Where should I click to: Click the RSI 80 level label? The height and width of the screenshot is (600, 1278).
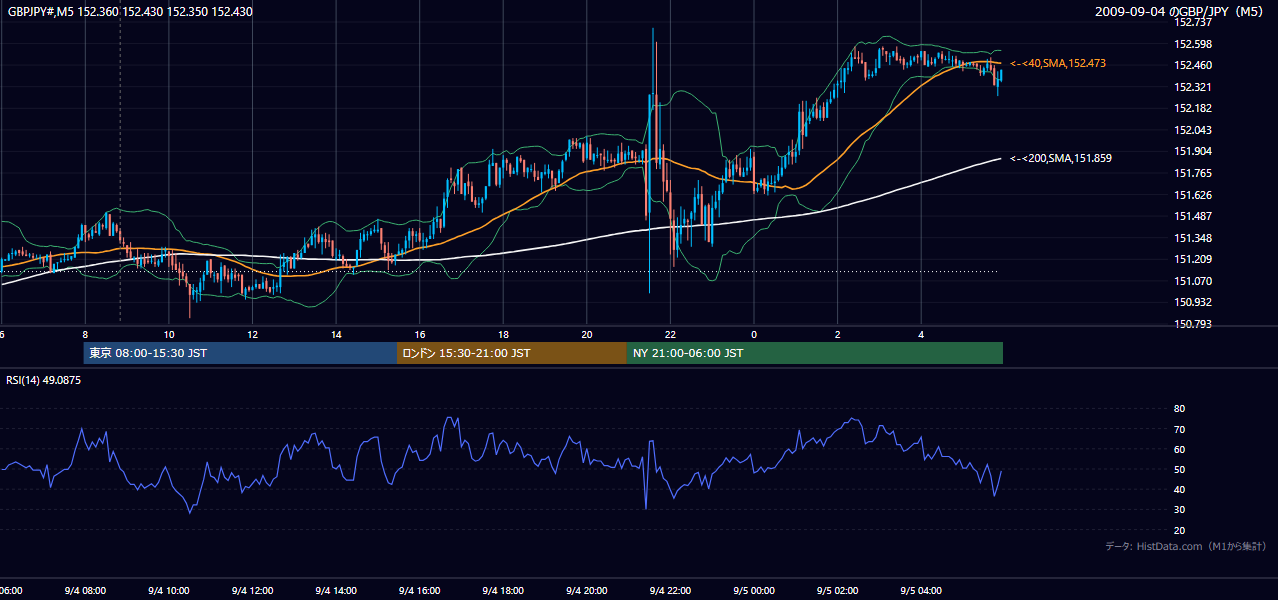tap(1179, 409)
